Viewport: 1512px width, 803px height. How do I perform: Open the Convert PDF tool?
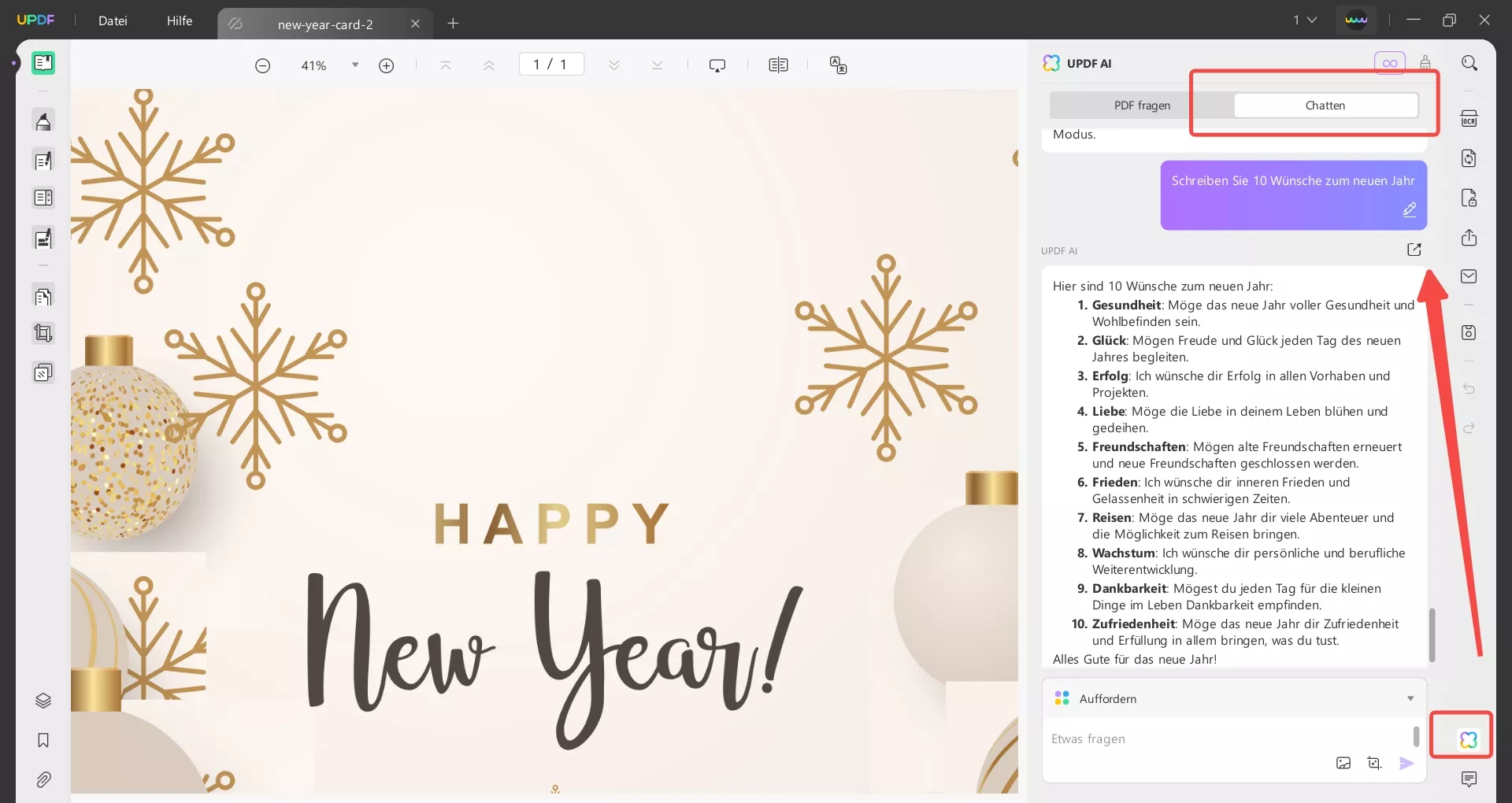point(1469,158)
